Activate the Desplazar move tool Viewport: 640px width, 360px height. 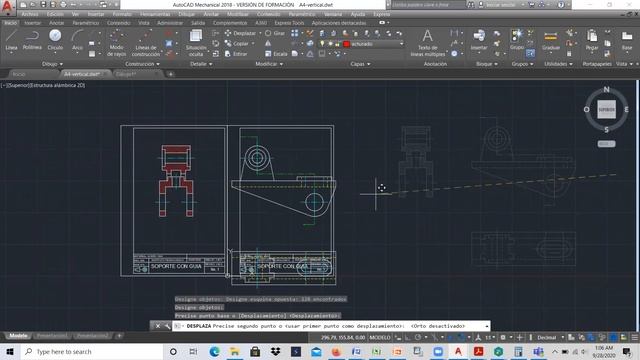tap(240, 33)
